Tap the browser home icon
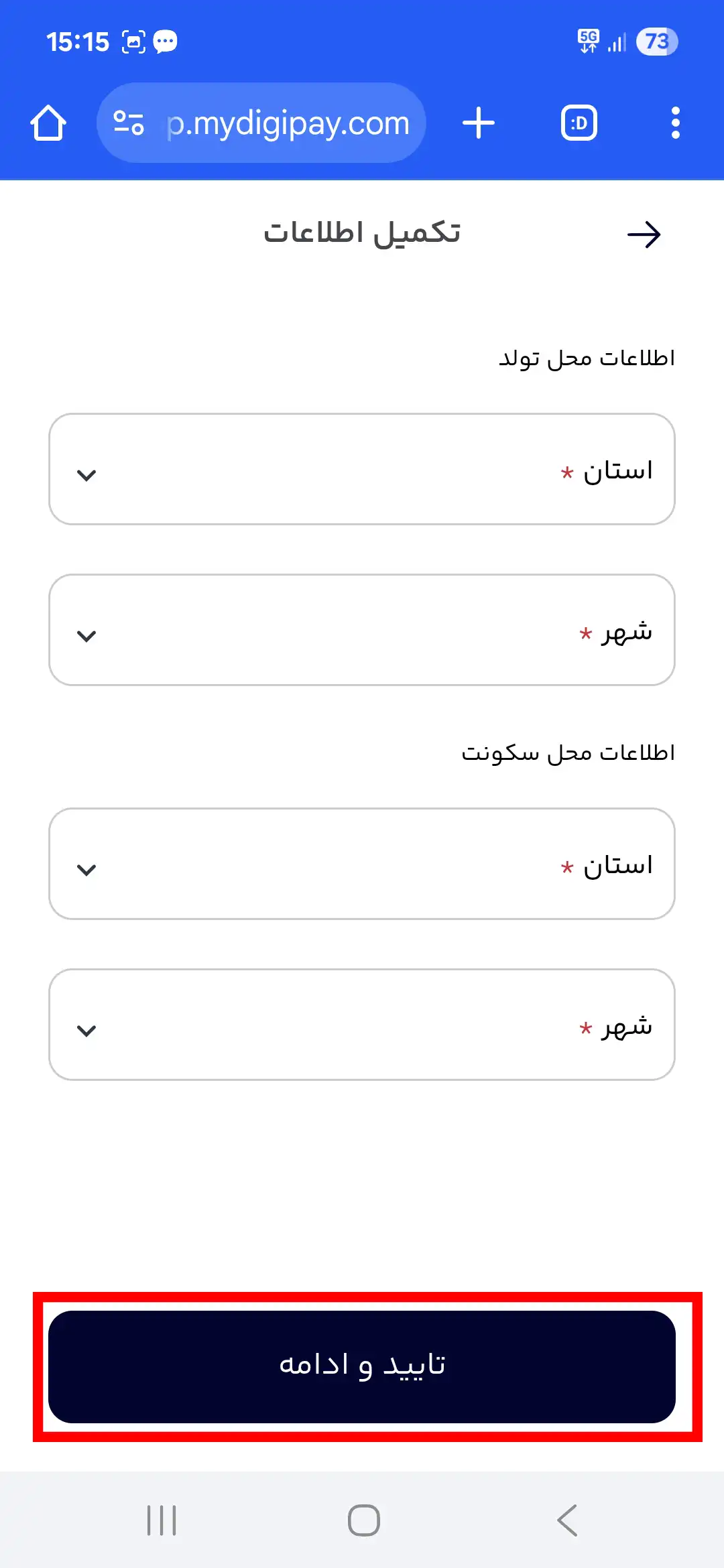The height and width of the screenshot is (1568, 724). pyautogui.click(x=48, y=123)
